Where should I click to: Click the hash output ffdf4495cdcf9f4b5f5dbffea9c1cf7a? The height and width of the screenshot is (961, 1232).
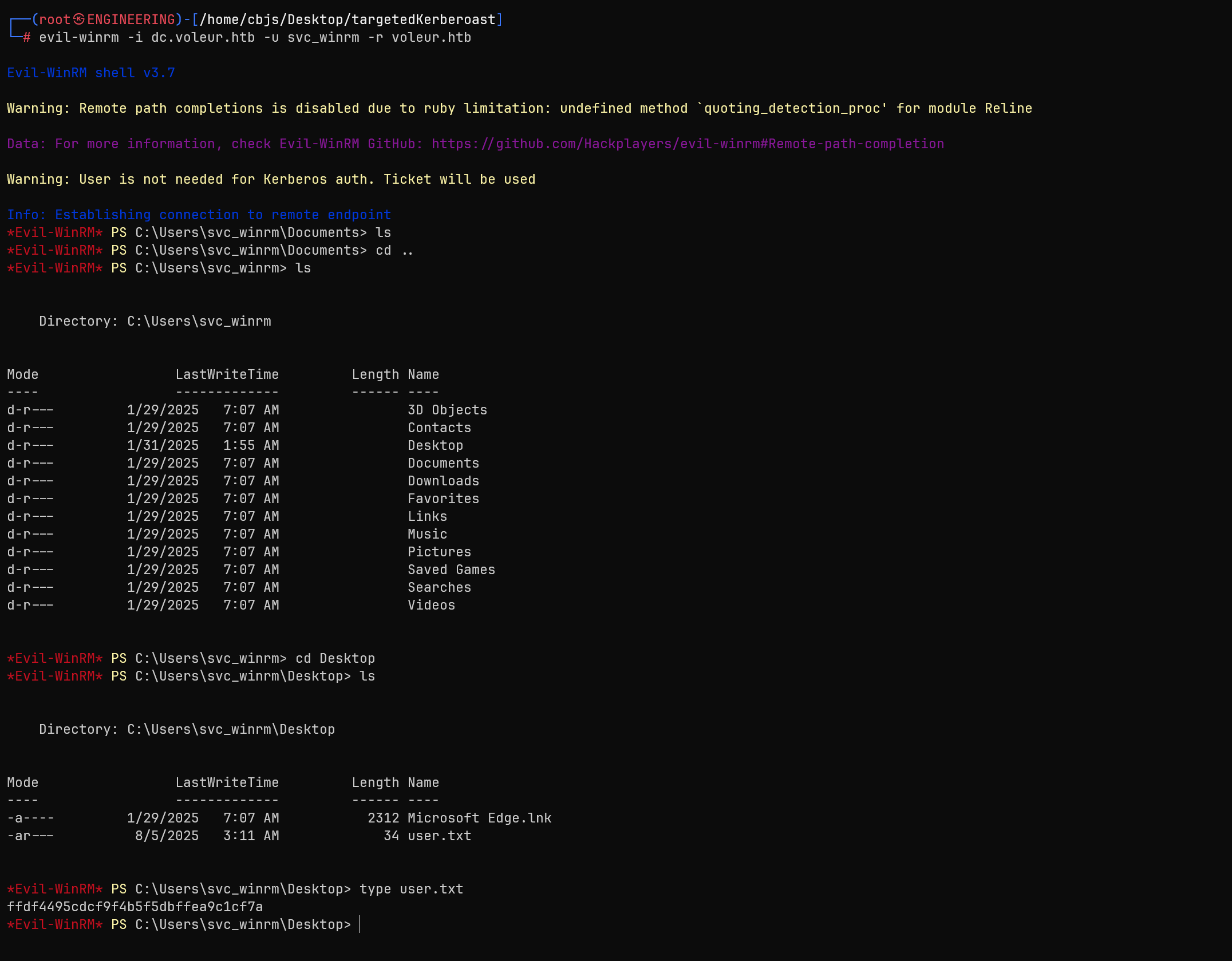click(135, 907)
